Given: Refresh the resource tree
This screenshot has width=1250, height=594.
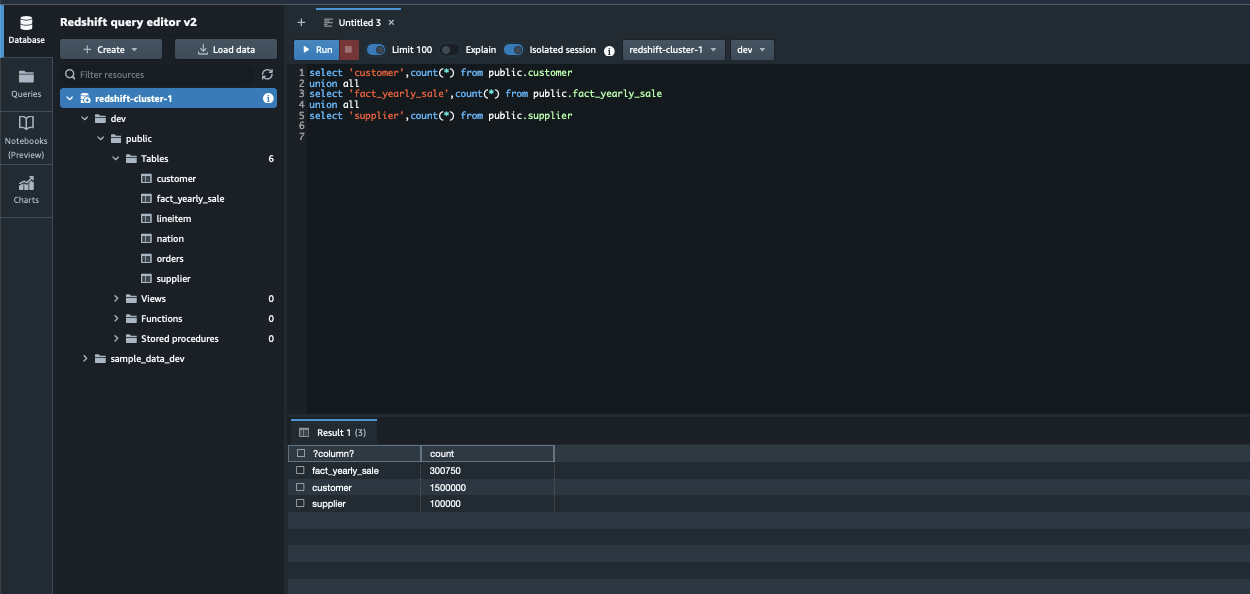Looking at the screenshot, I should coord(267,74).
